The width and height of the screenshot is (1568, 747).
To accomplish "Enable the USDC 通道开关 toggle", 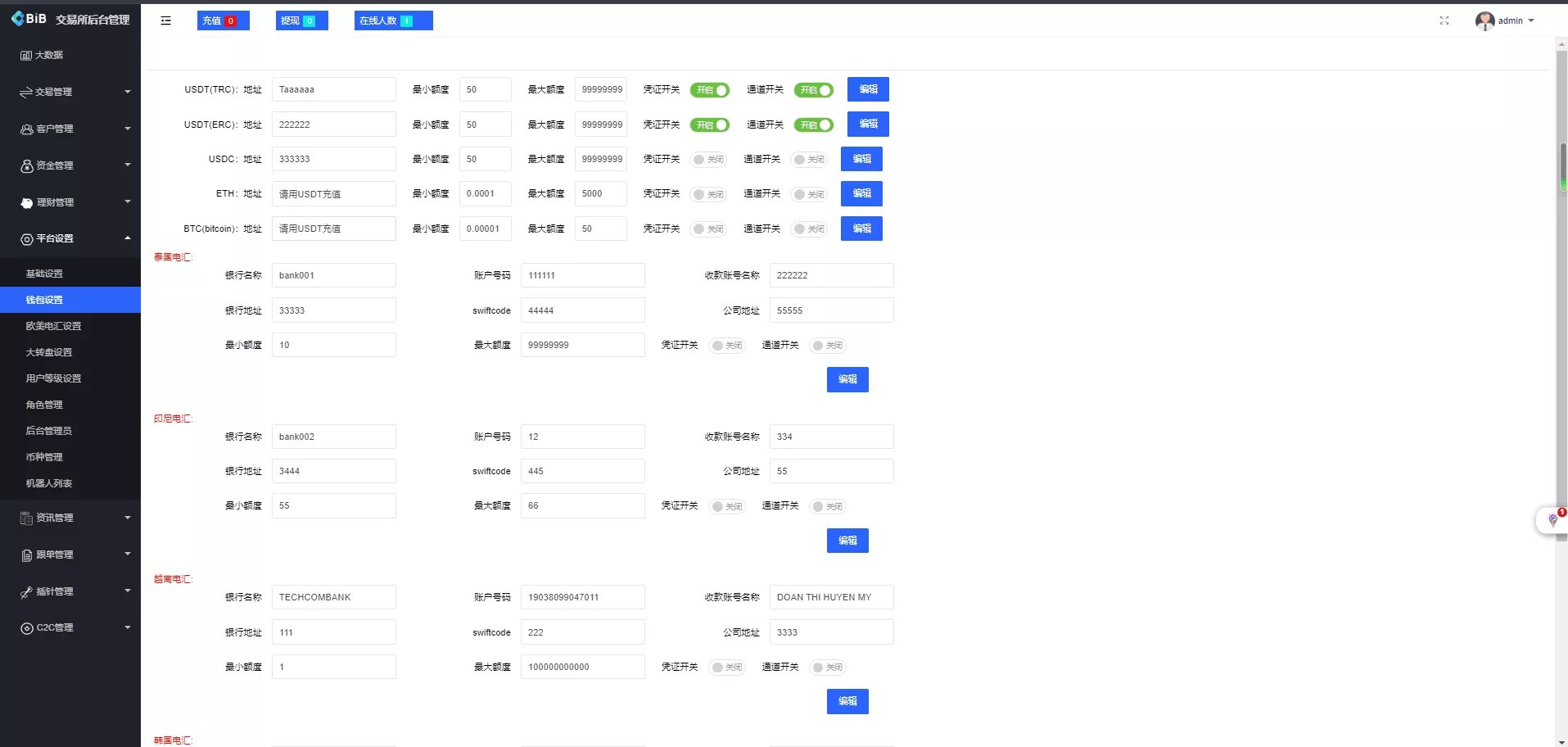I will tap(809, 160).
